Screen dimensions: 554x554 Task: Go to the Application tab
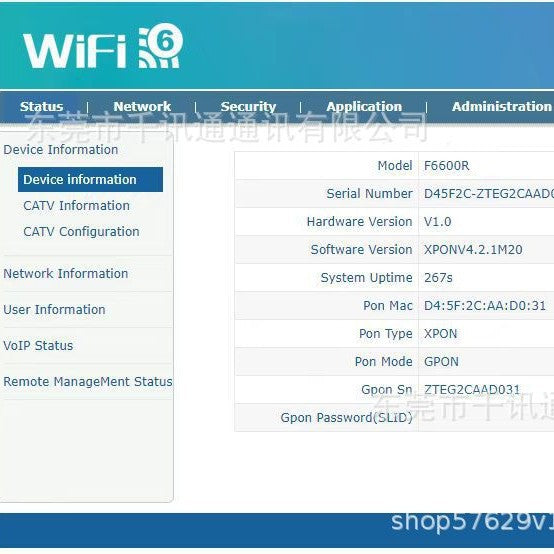(x=364, y=106)
